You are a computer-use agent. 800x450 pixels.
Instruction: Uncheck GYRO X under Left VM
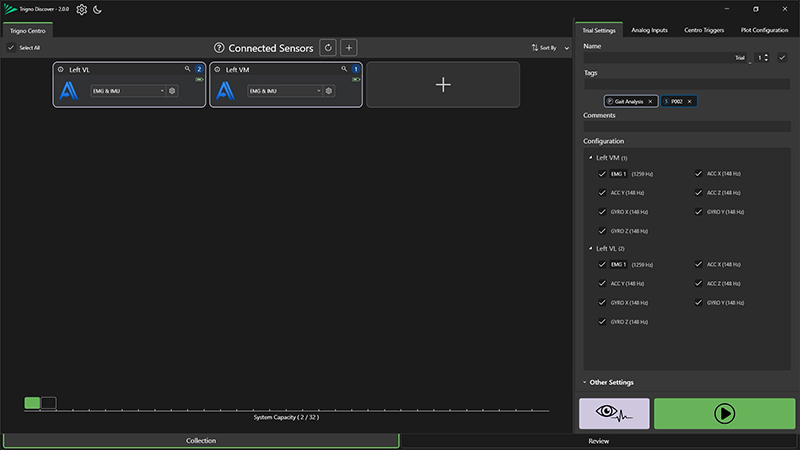click(602, 212)
